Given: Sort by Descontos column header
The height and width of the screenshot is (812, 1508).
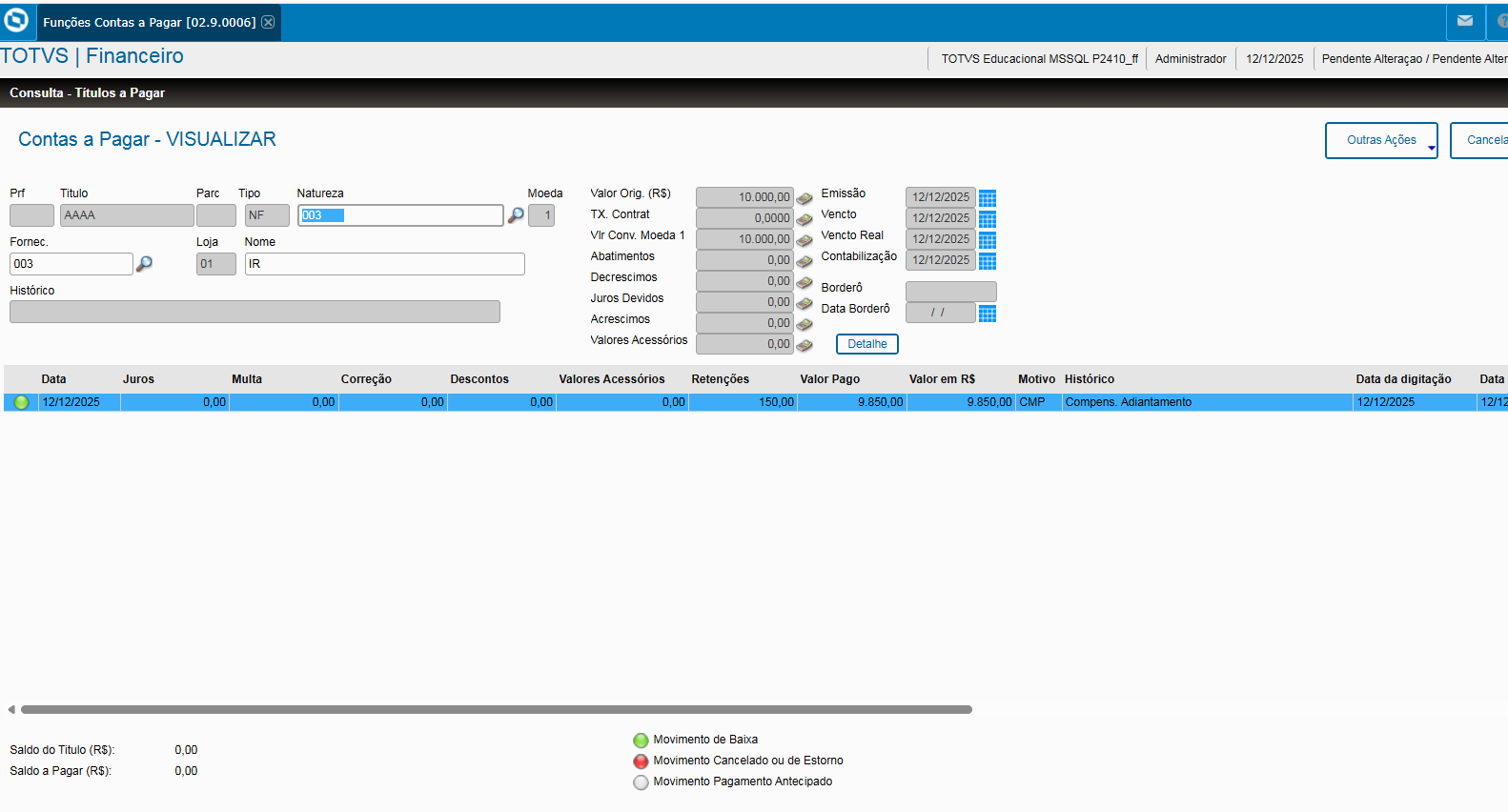Looking at the screenshot, I should pyautogui.click(x=479, y=379).
